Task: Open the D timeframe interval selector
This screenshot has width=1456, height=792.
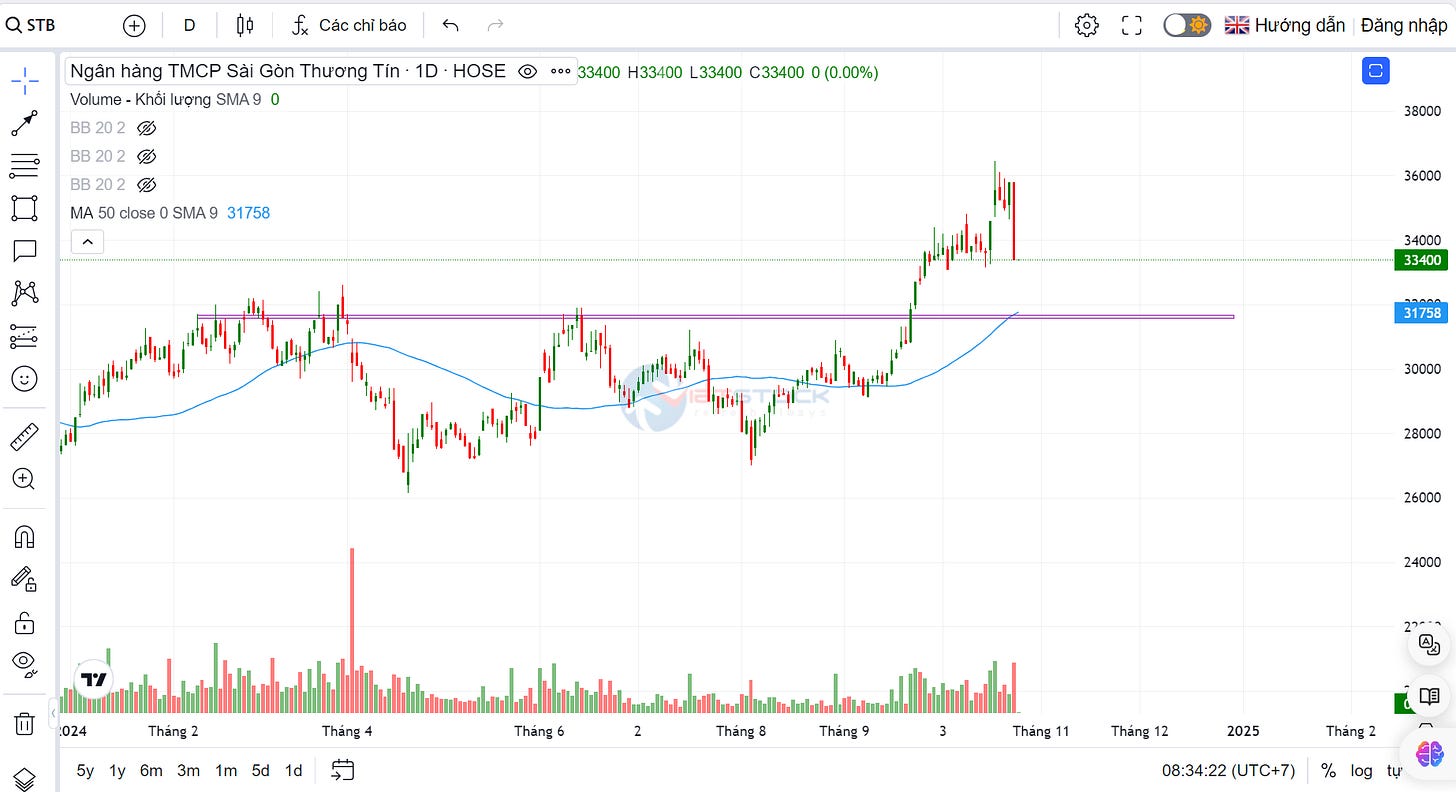Action: 189,25
